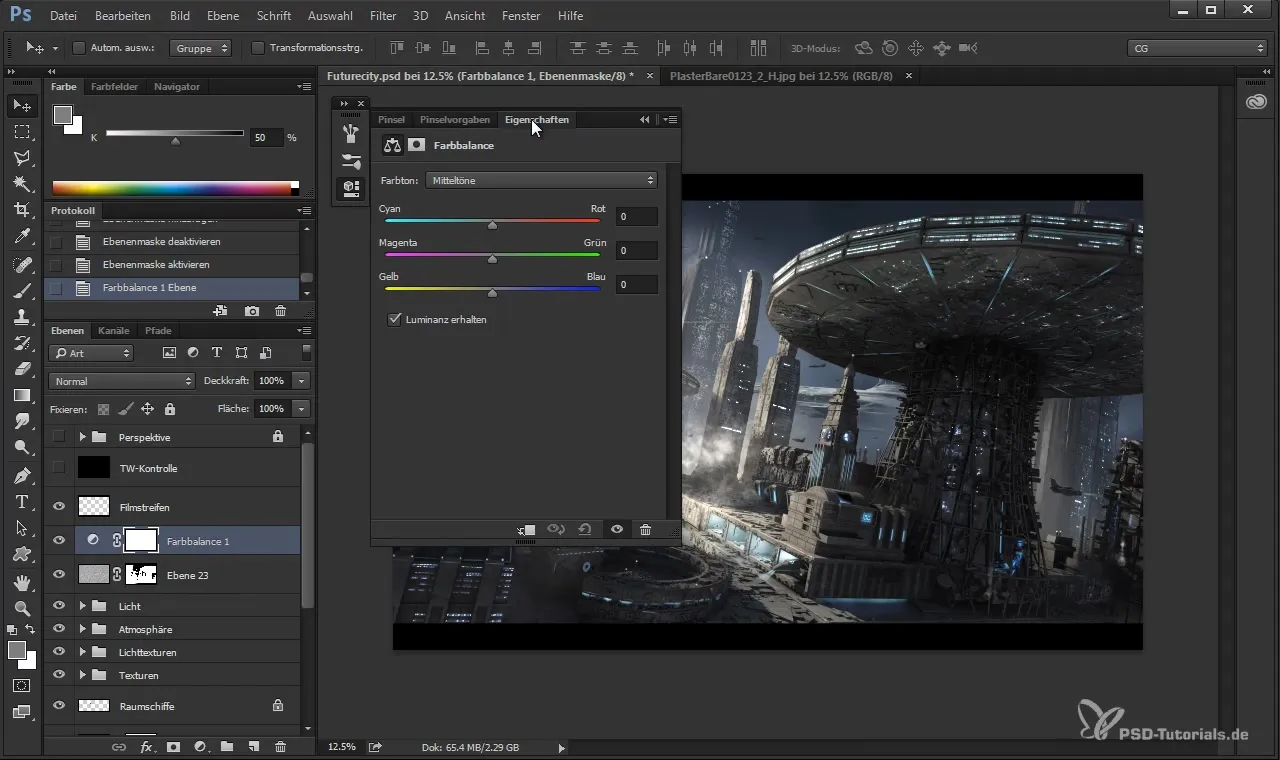The height and width of the screenshot is (760, 1280).
Task: Select the Zoom tool
Action: (x=22, y=608)
